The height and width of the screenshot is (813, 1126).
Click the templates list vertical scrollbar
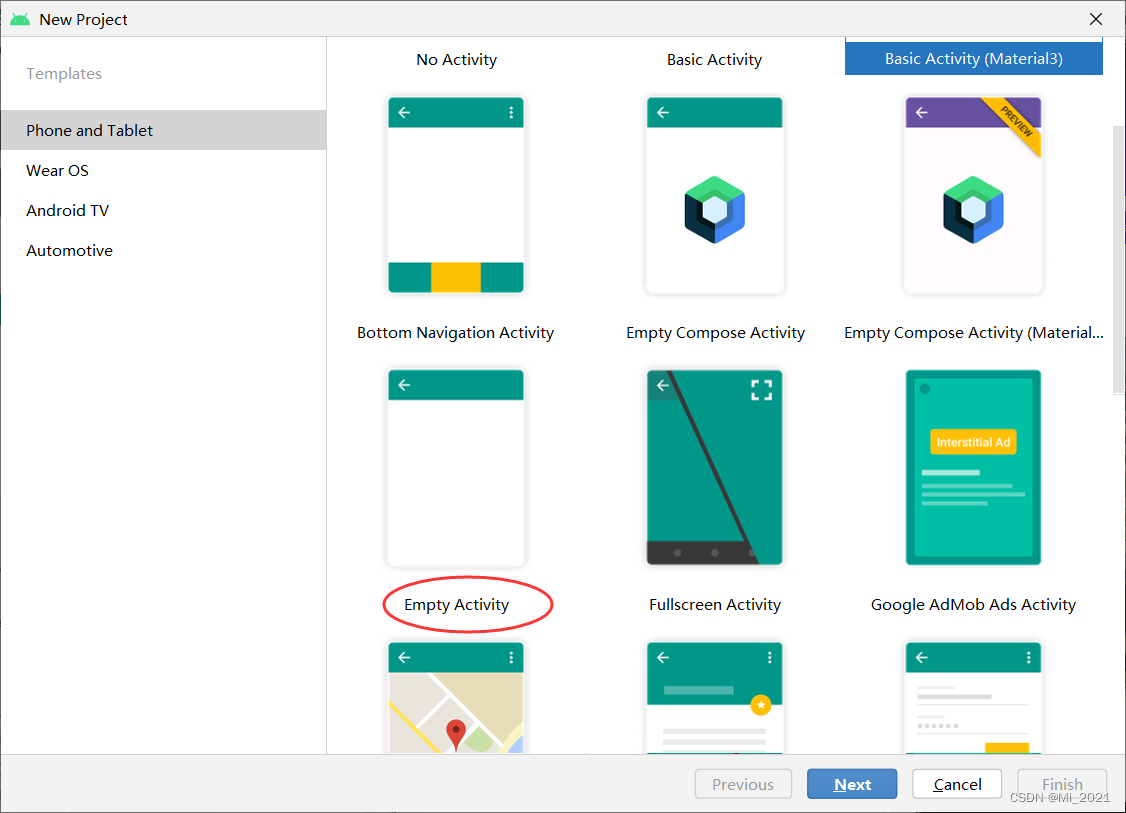(x=1119, y=260)
